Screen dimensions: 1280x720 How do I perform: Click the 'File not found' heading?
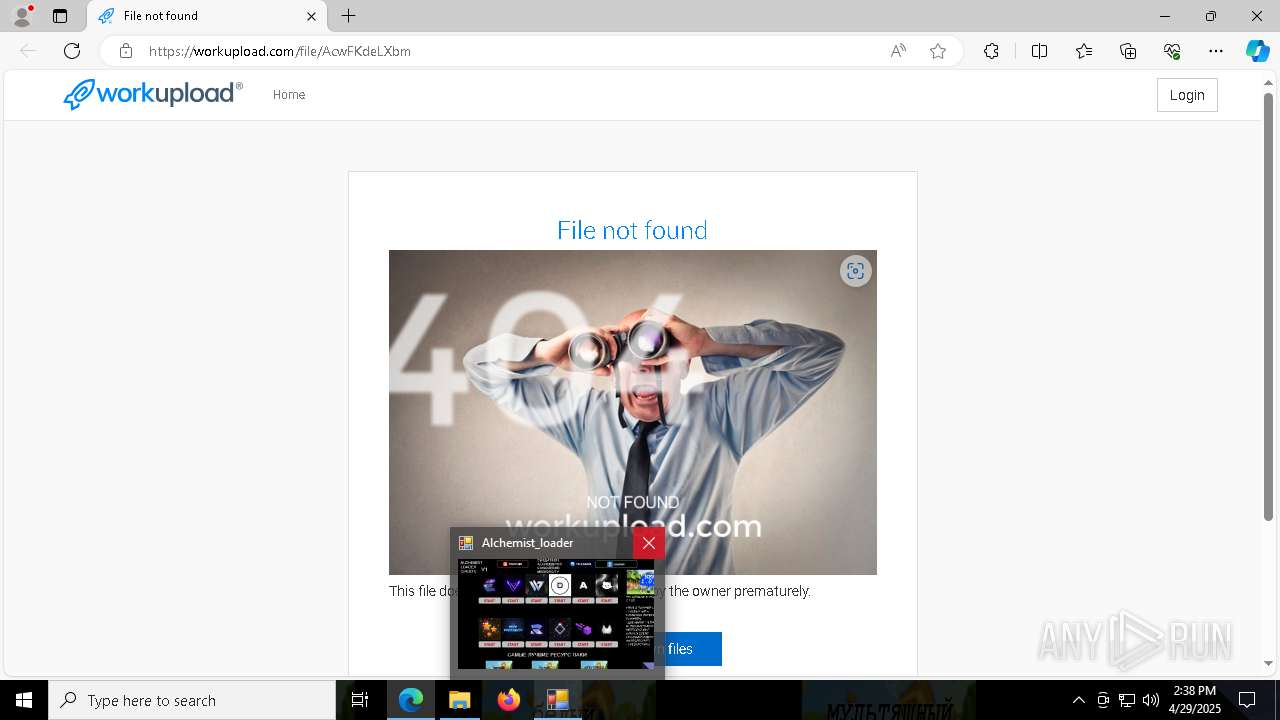pos(632,230)
